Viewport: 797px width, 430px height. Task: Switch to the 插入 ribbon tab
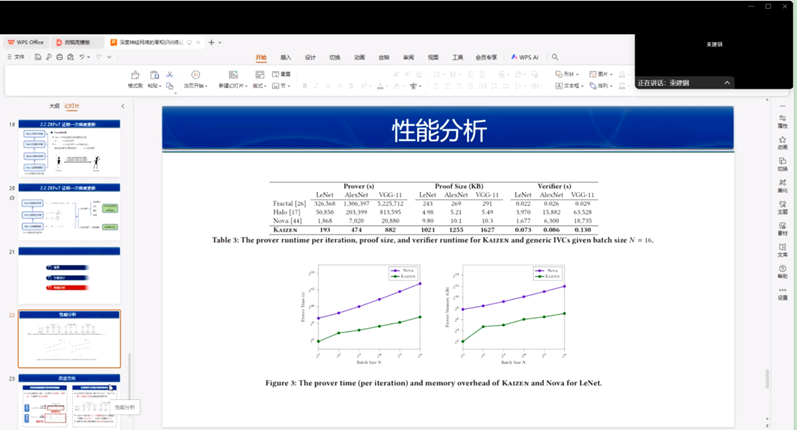[x=286, y=57]
